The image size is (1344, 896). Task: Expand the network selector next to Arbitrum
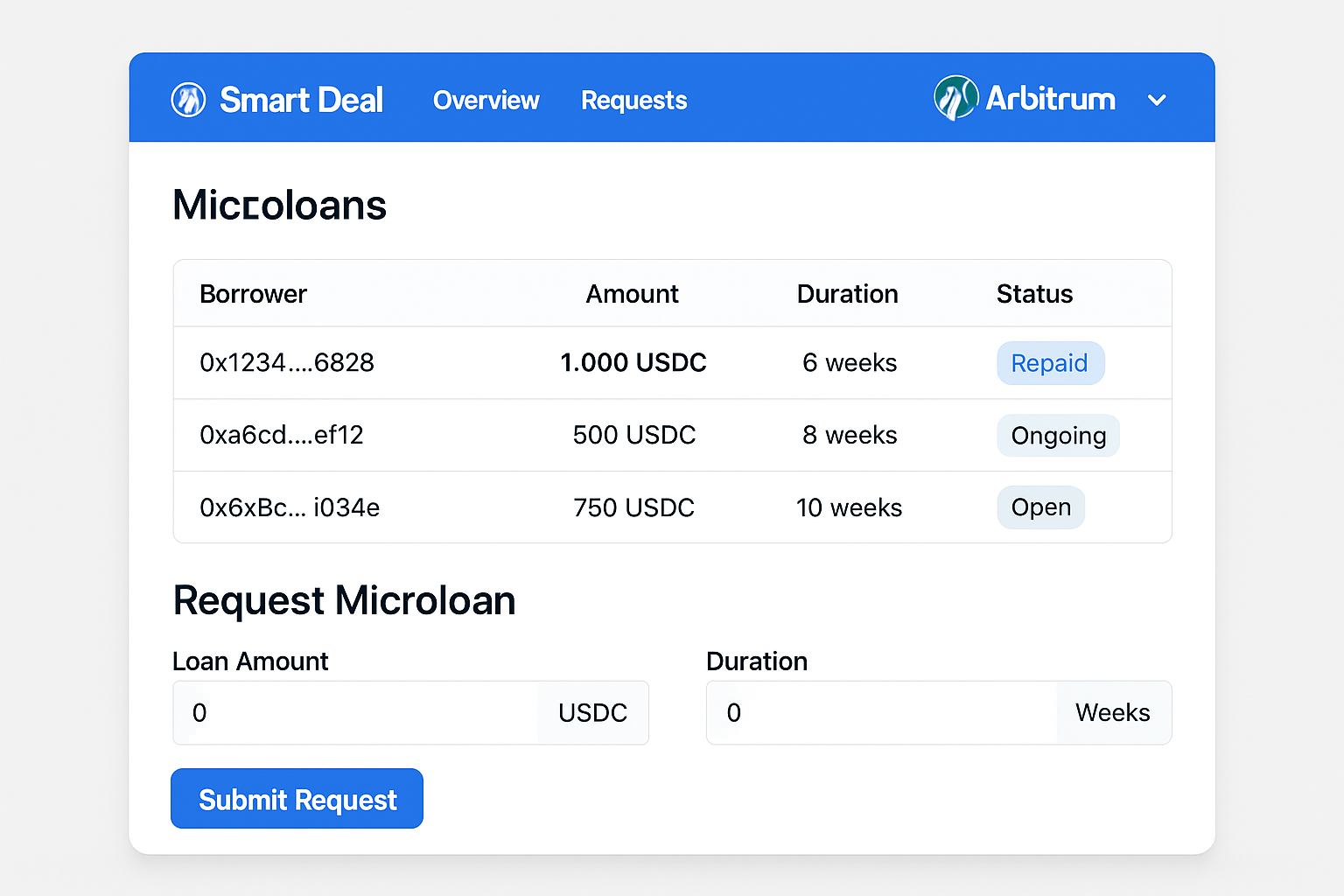pyautogui.click(x=1156, y=100)
